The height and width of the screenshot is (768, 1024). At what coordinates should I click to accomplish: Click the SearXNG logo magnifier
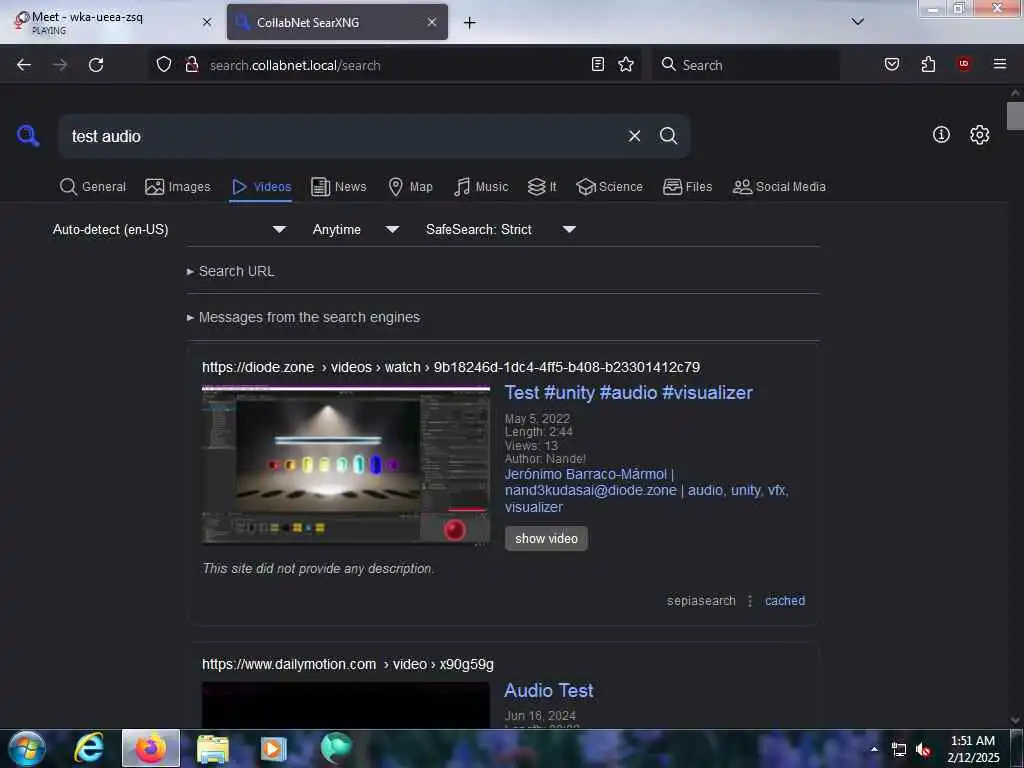(28, 136)
